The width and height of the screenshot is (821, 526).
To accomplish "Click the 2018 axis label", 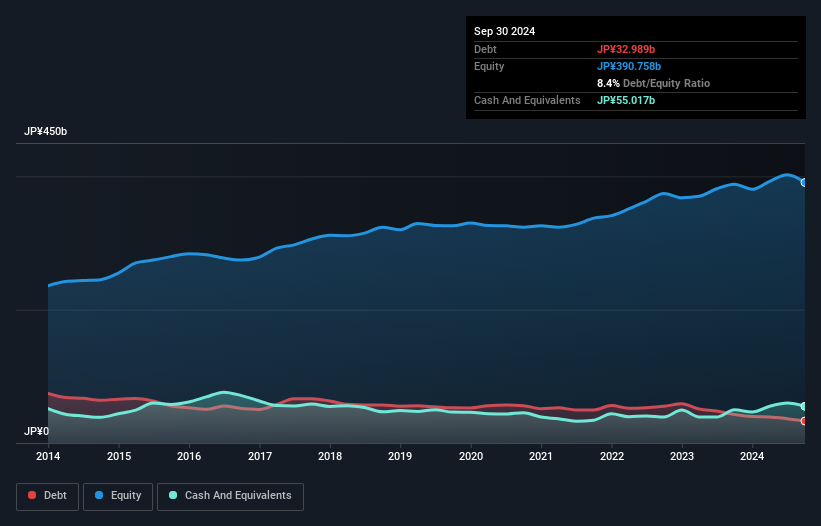I will click(x=330, y=456).
